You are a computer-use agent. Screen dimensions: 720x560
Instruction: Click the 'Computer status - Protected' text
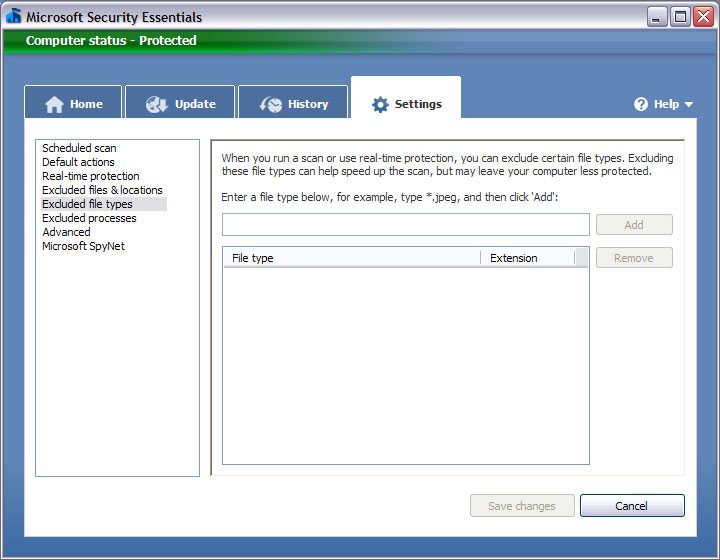pos(111,40)
